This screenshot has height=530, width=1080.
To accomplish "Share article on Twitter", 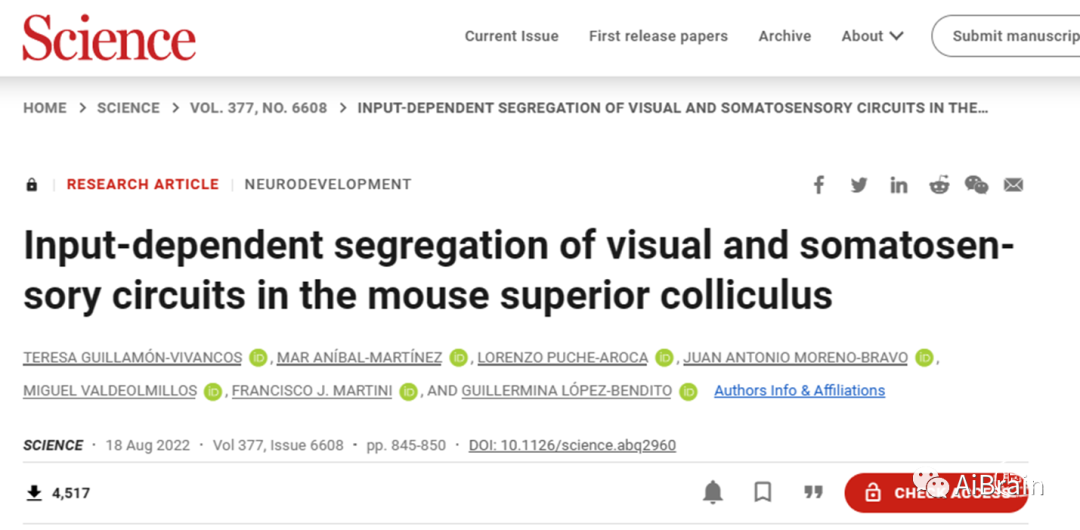I will pyautogui.click(x=859, y=184).
